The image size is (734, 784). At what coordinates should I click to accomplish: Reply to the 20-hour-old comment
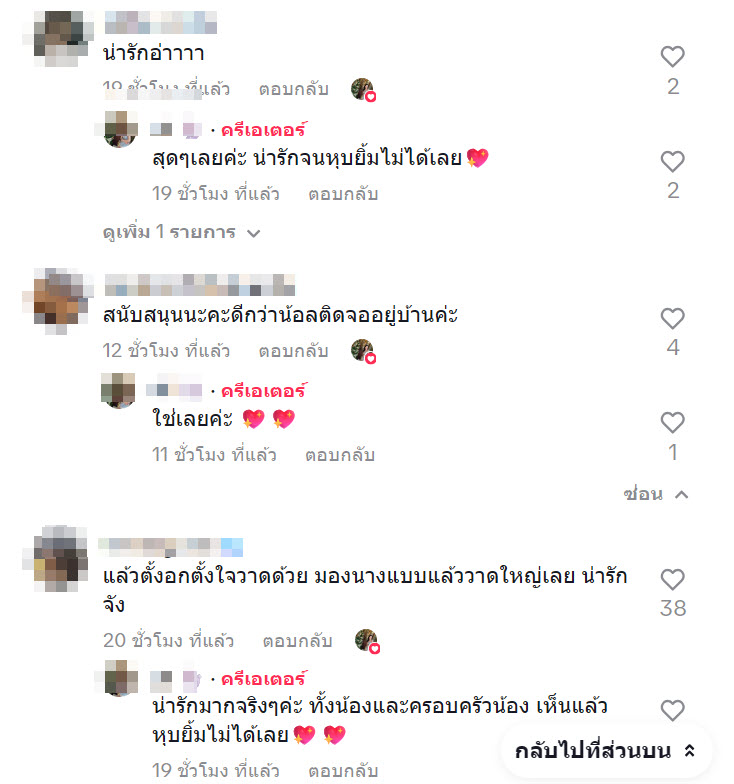pyautogui.click(x=298, y=640)
